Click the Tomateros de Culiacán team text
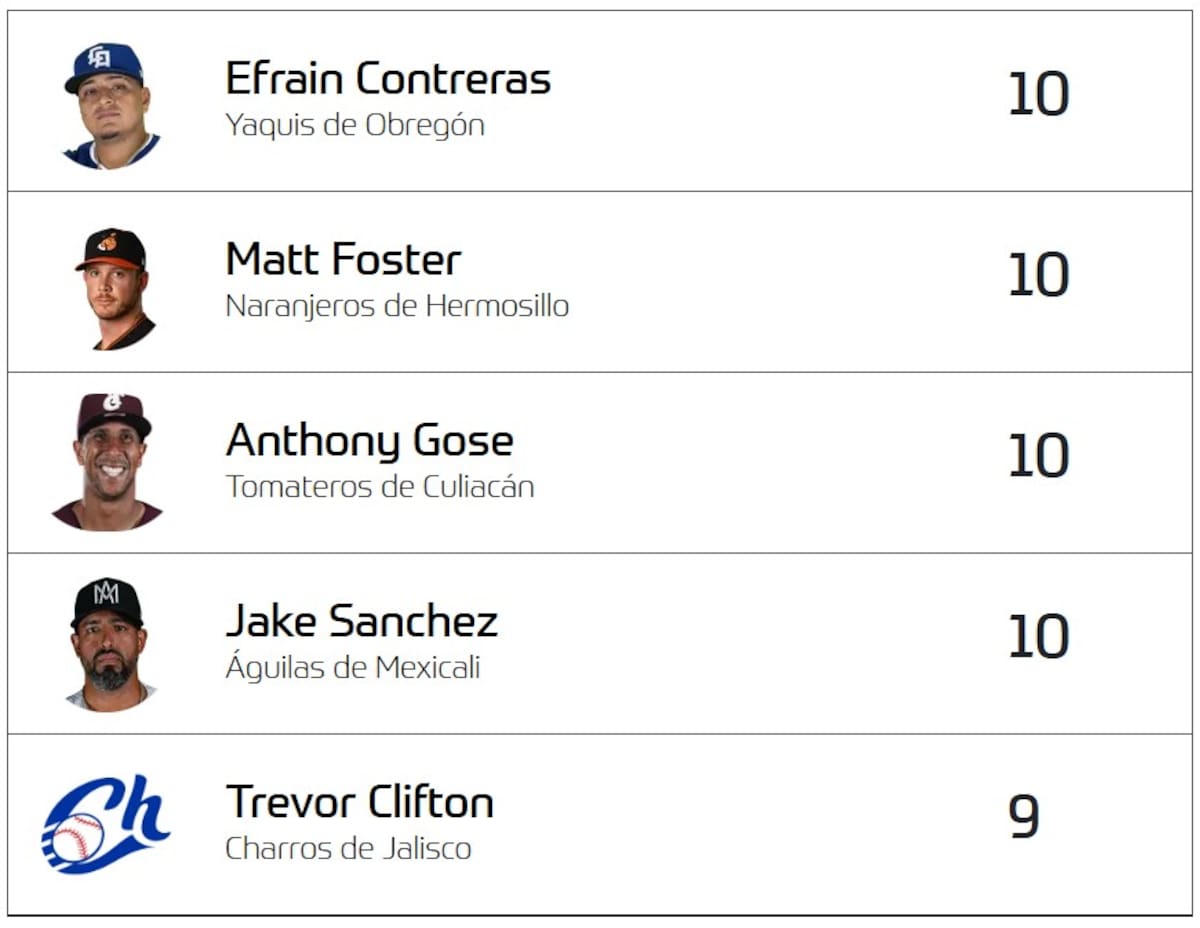 (x=380, y=487)
